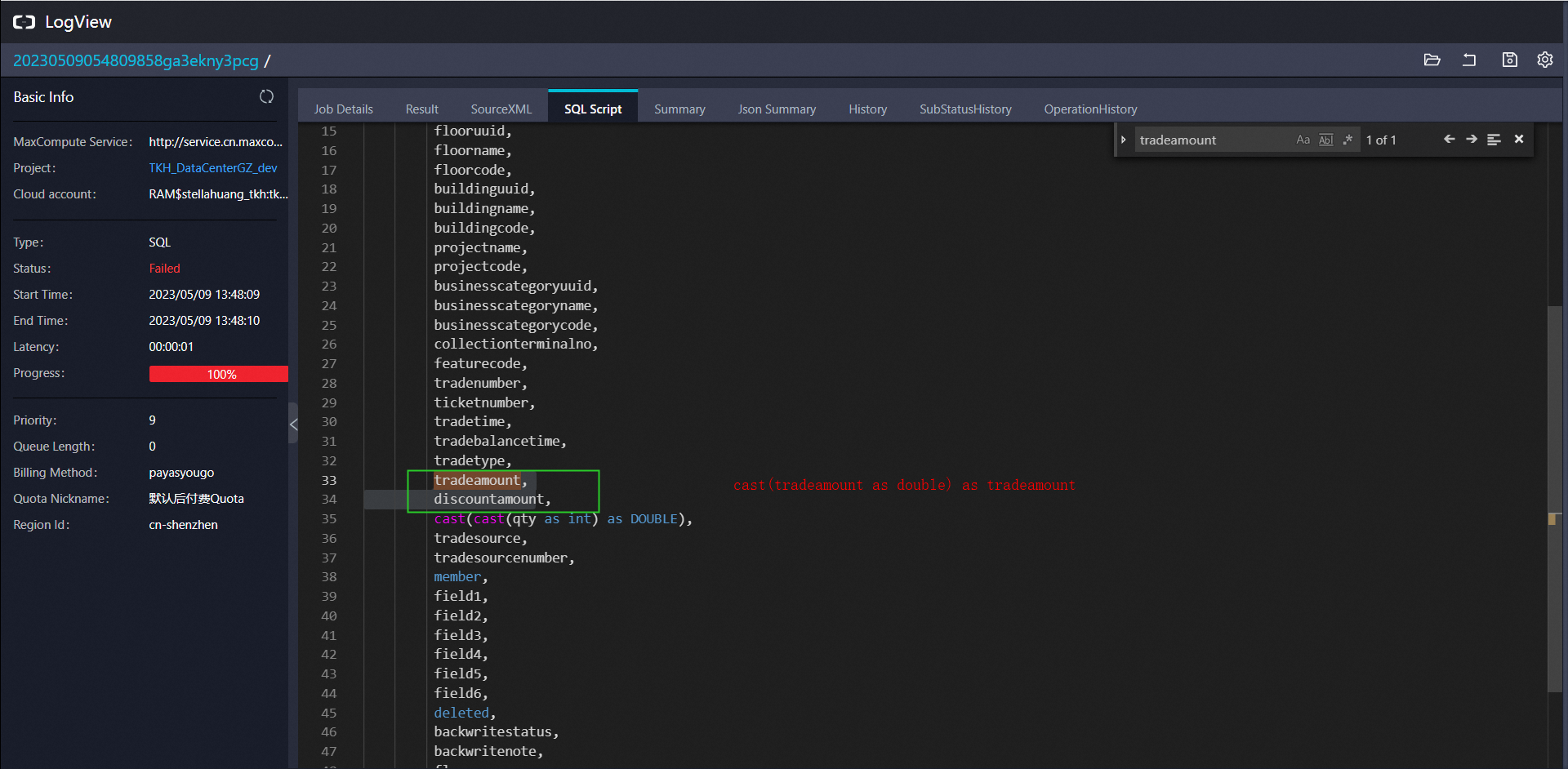Image resolution: width=1568 pixels, height=769 pixels.
Task: Click the save disk icon in the top toolbar
Action: [x=1509, y=60]
